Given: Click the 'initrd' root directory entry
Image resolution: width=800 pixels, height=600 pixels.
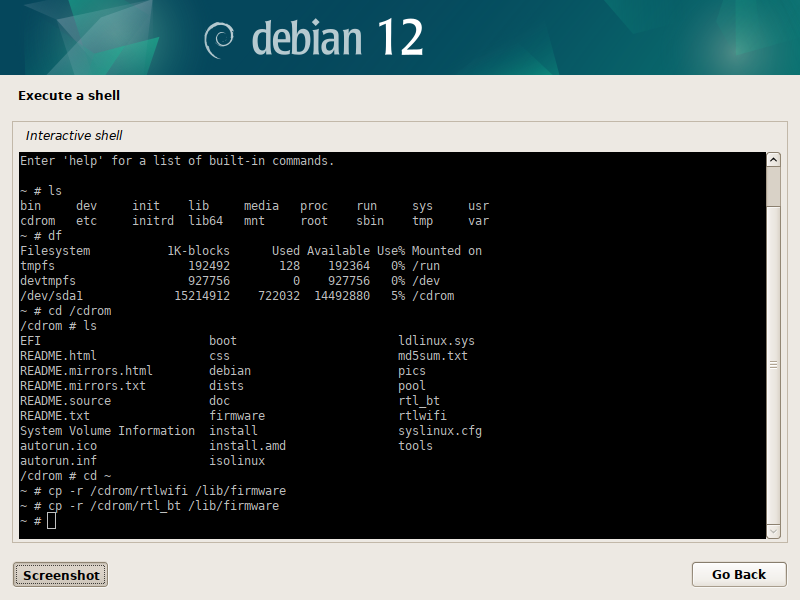Looking at the screenshot, I should (x=153, y=220).
